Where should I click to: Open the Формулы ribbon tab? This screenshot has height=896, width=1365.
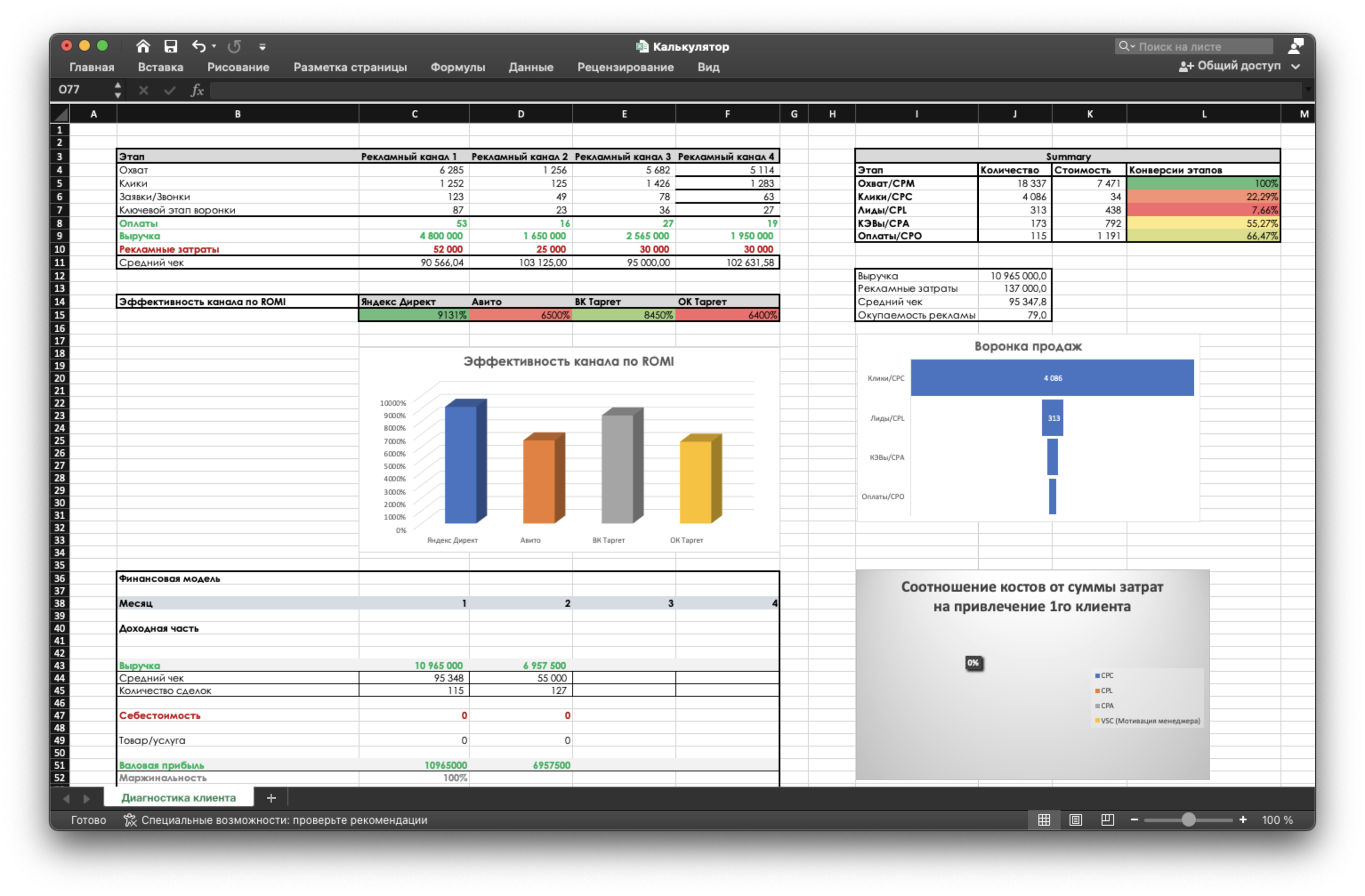[457, 67]
